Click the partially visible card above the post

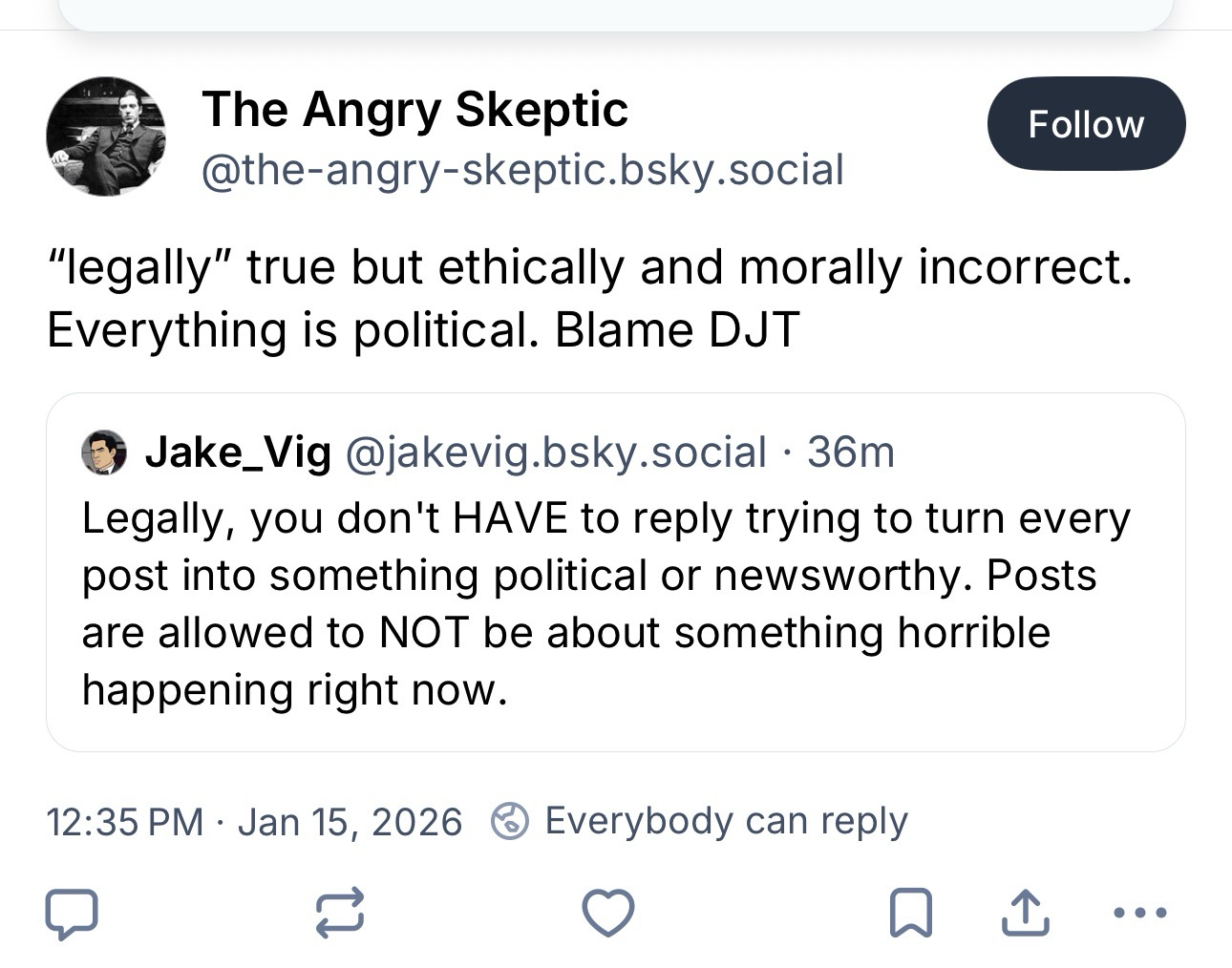(615, 13)
